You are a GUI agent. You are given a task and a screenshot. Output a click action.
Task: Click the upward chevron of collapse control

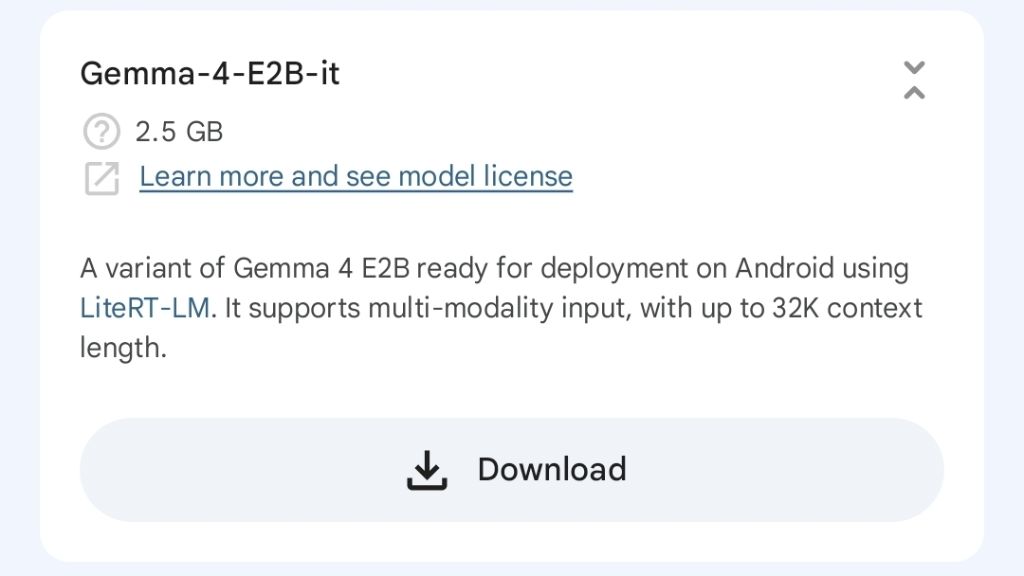point(914,93)
